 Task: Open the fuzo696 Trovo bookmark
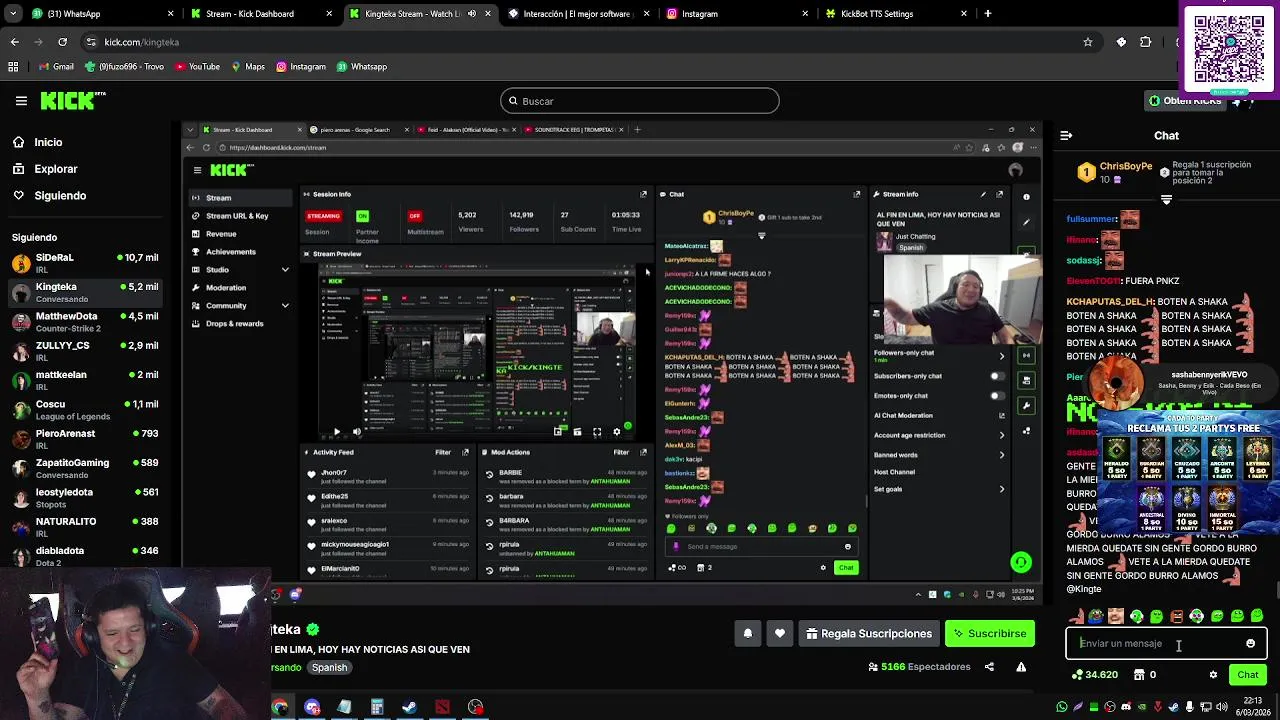[125, 67]
